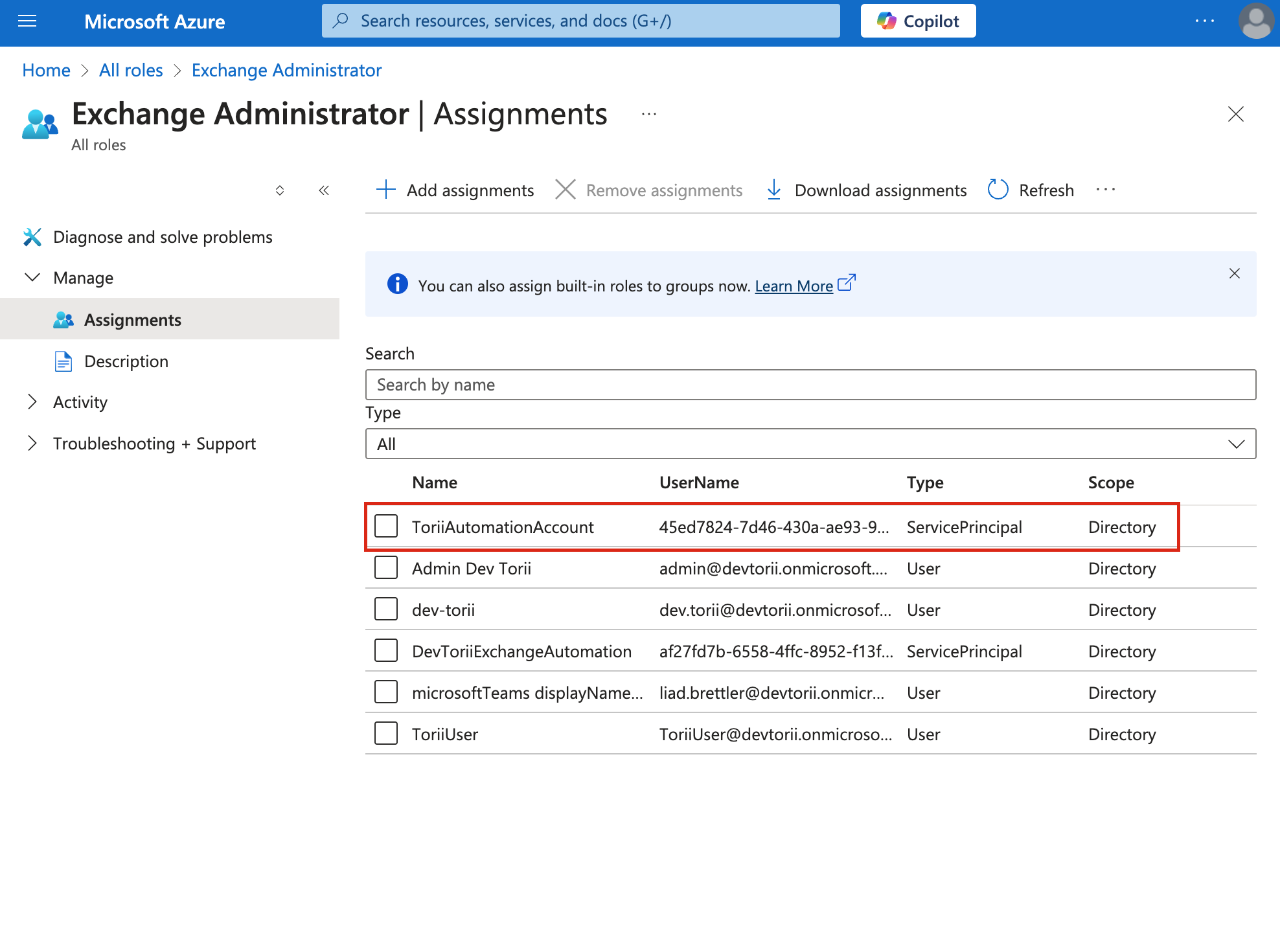Click the Search by name field

(x=810, y=385)
